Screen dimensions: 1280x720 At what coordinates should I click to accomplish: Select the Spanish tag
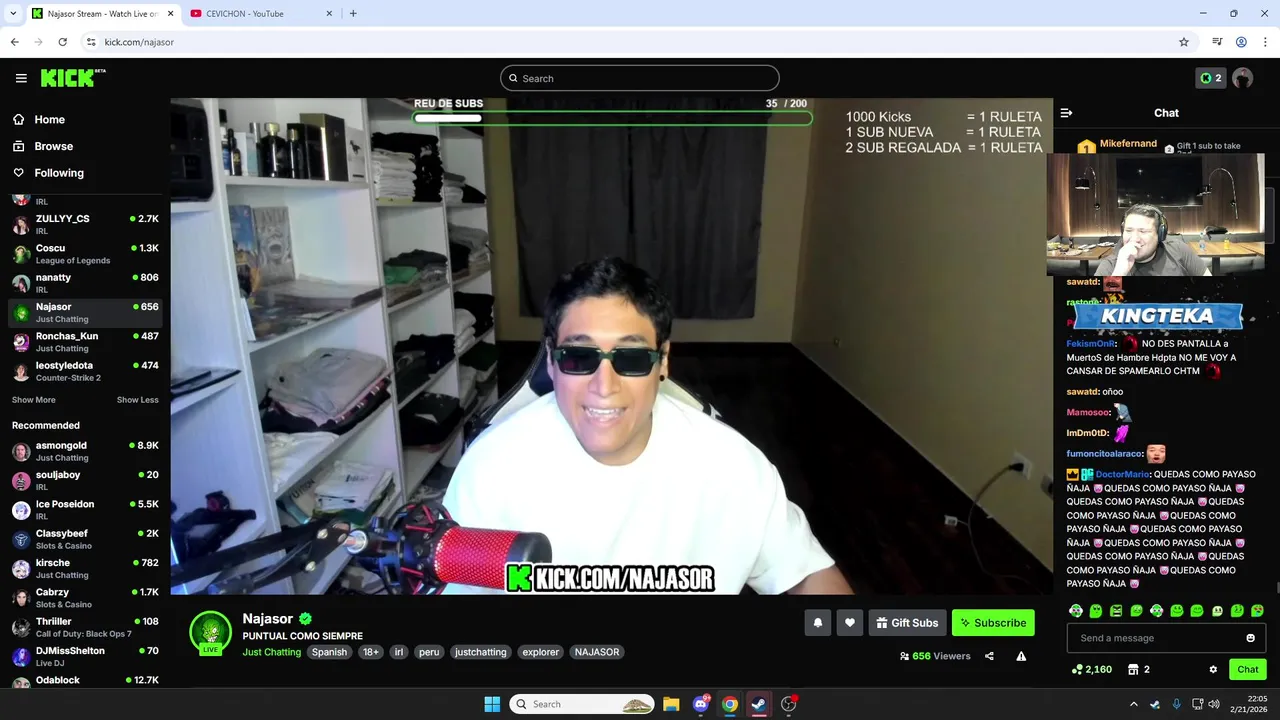coord(329,652)
